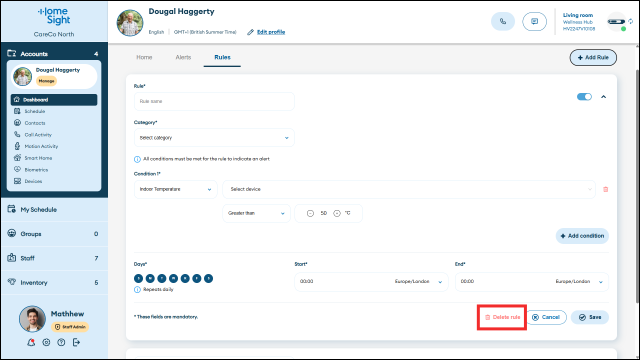Click the Staff Admin badge
The image size is (640, 360).
pyautogui.click(x=70, y=327)
